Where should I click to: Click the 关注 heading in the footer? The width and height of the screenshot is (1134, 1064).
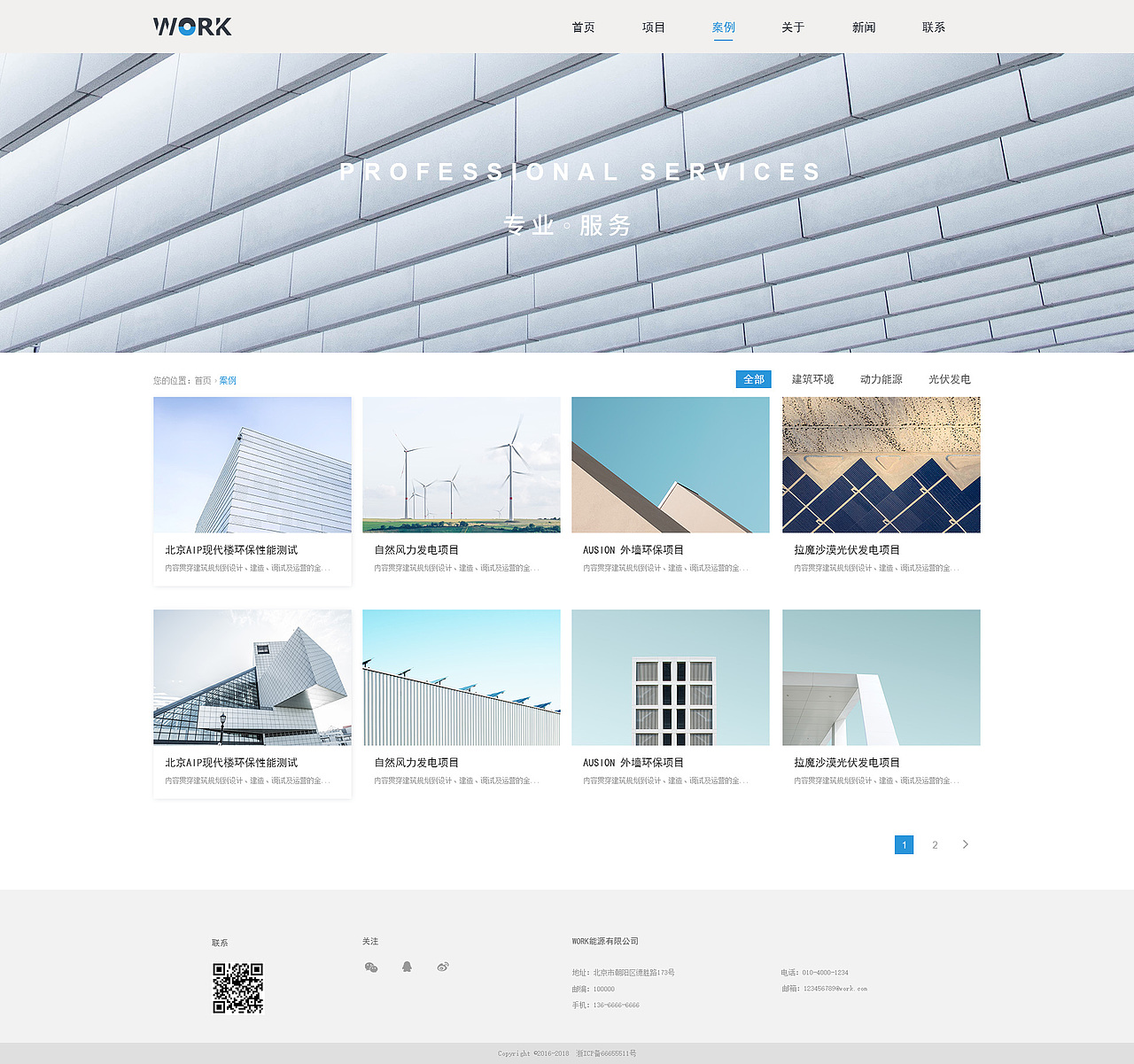point(370,941)
